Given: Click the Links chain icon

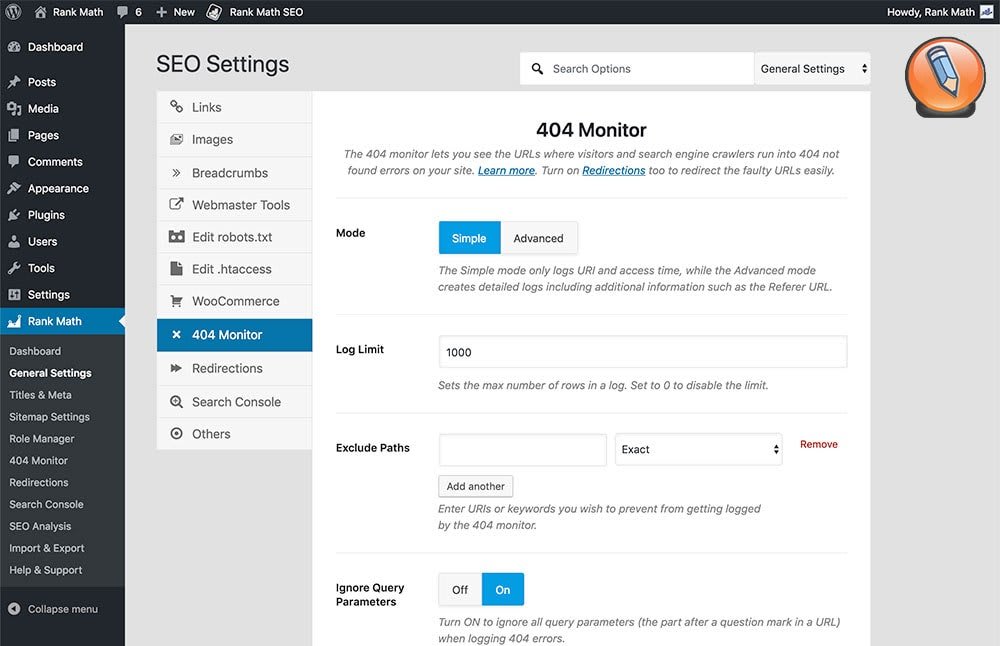Looking at the screenshot, I should 177,106.
